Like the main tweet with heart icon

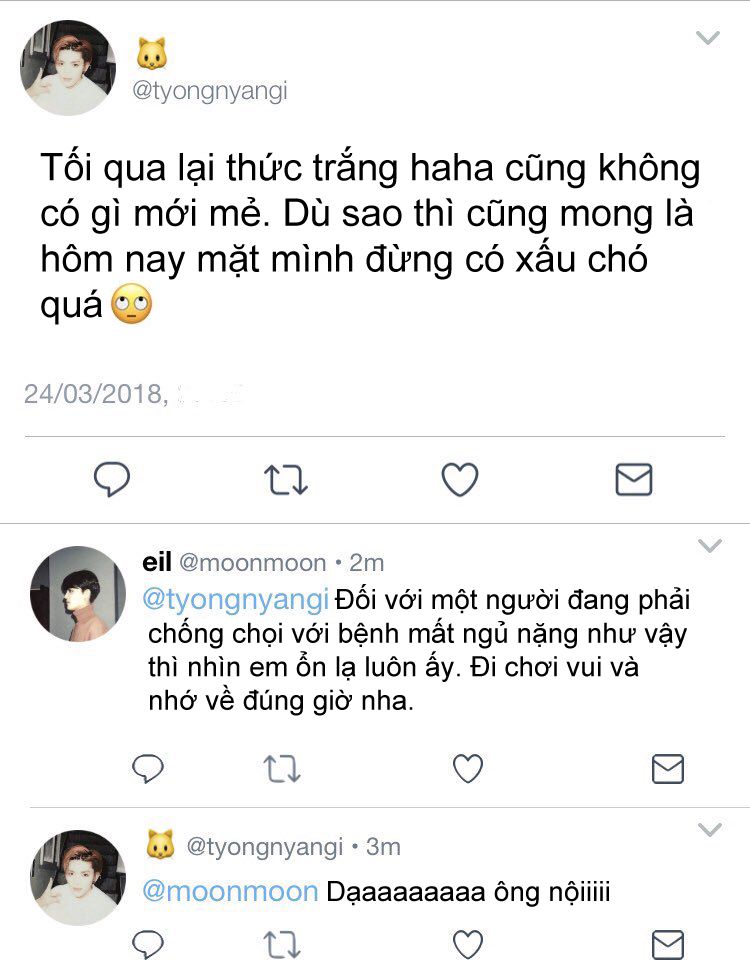click(x=460, y=480)
